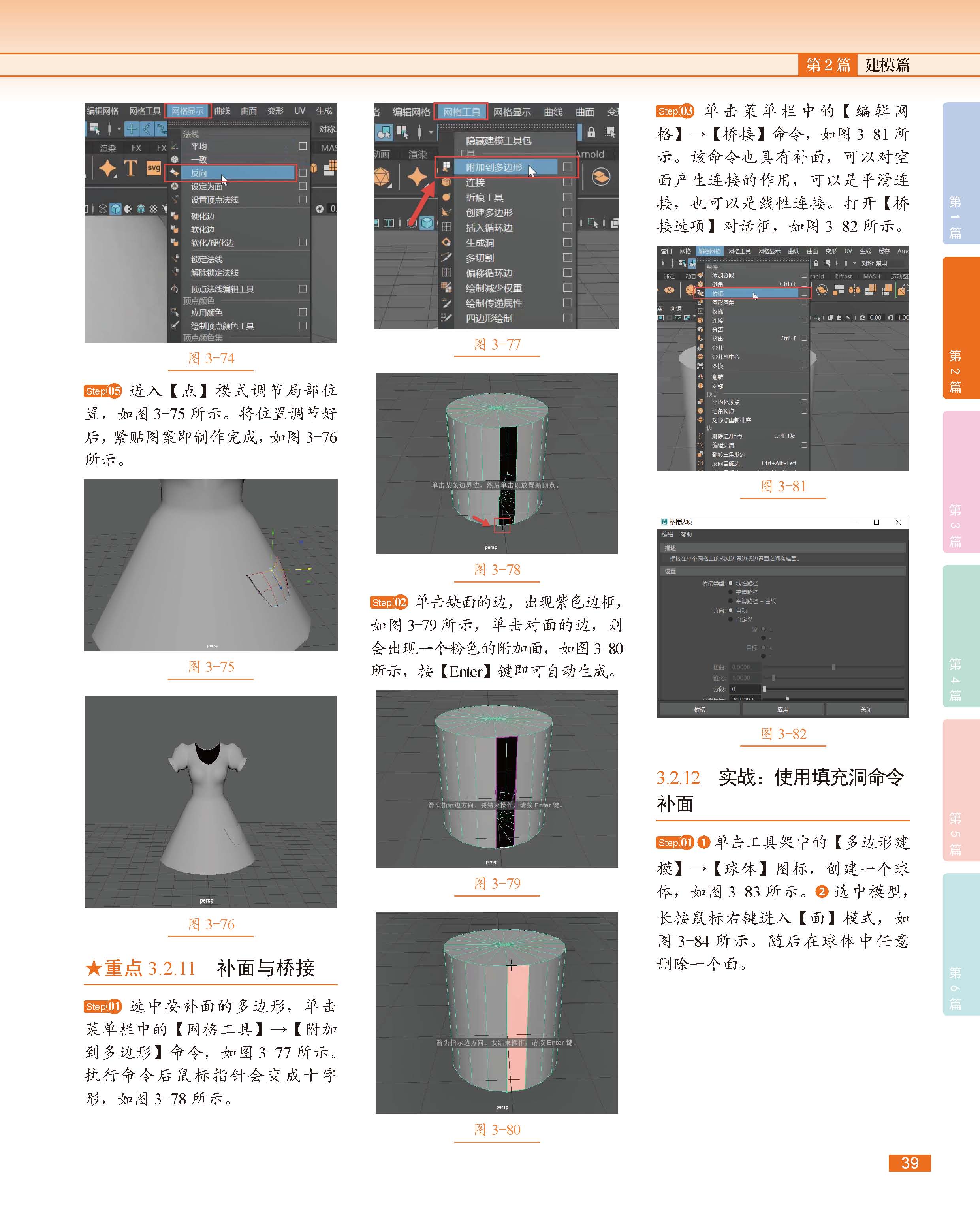Open the 网格工具 menu in figure 3-77
This screenshot has width=980, height=1213.
click(x=461, y=112)
